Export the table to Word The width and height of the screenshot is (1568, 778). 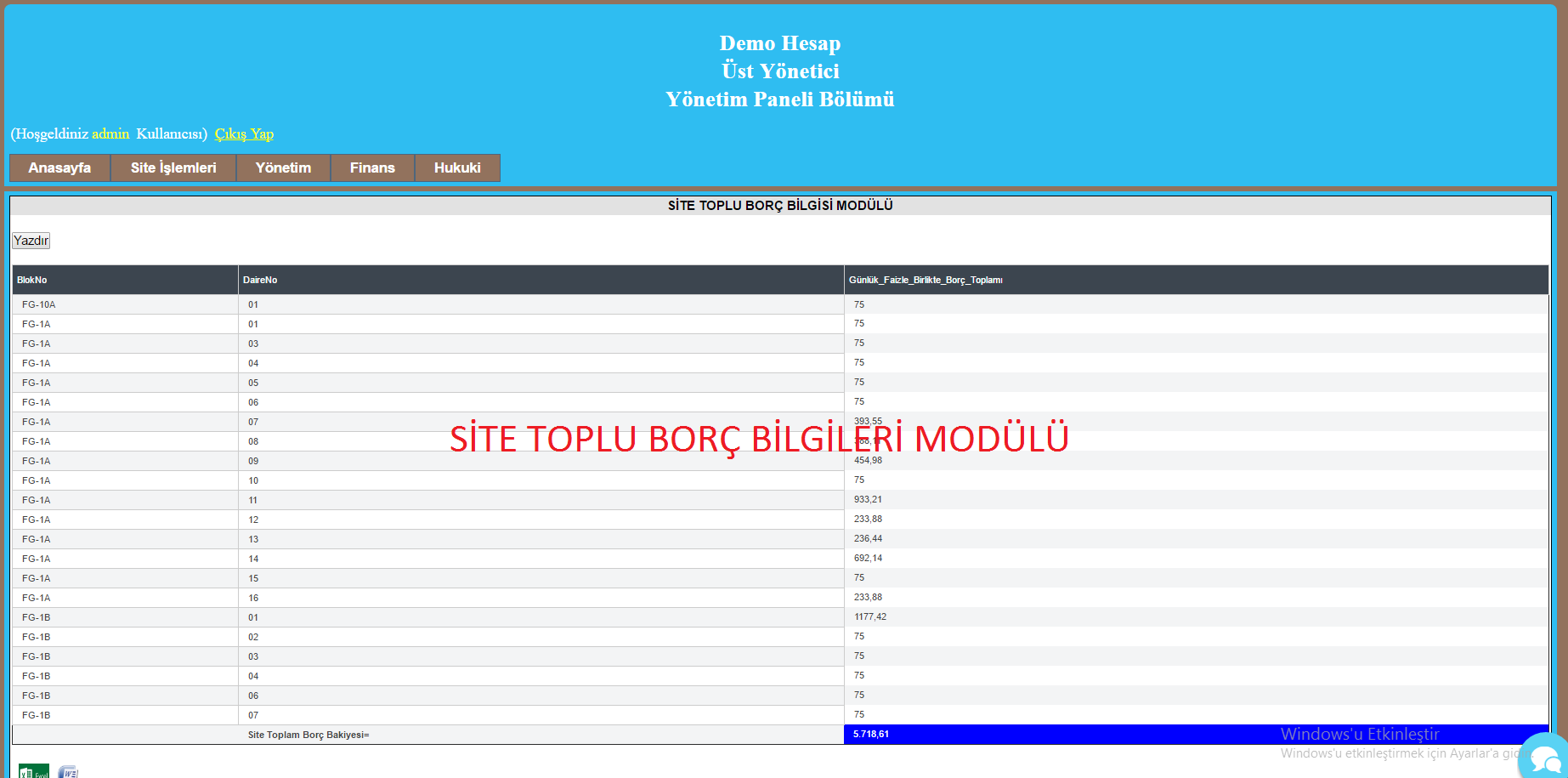pos(68,771)
